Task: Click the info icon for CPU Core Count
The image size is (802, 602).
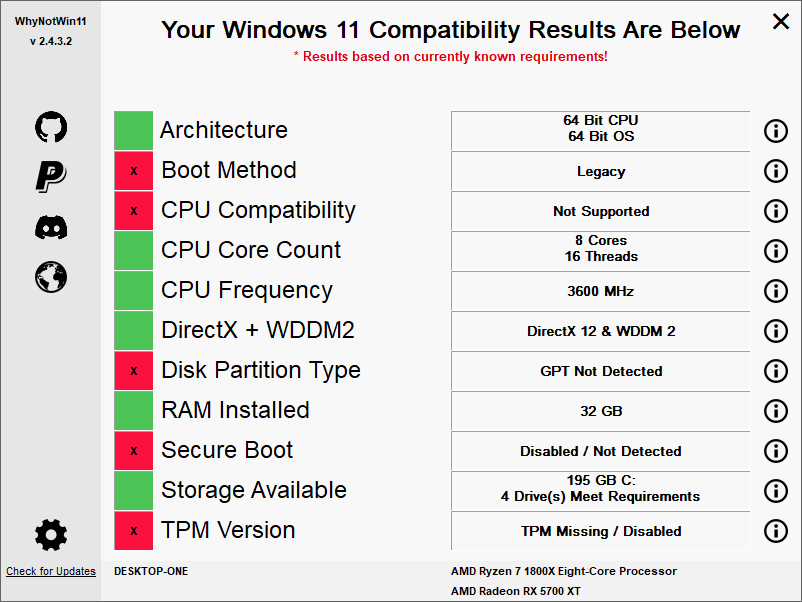Action: pos(775,251)
